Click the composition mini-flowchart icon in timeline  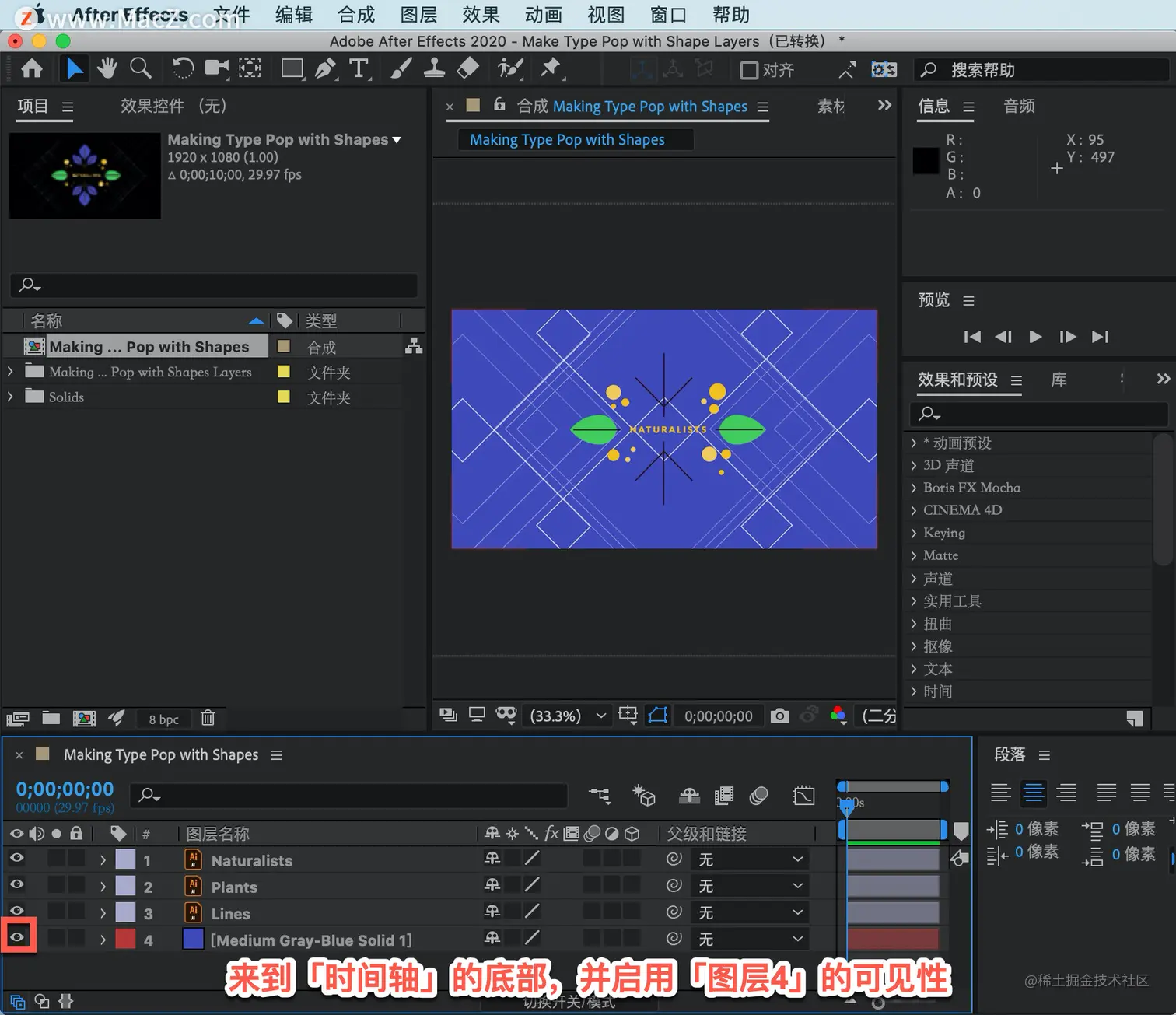pyautogui.click(x=600, y=795)
